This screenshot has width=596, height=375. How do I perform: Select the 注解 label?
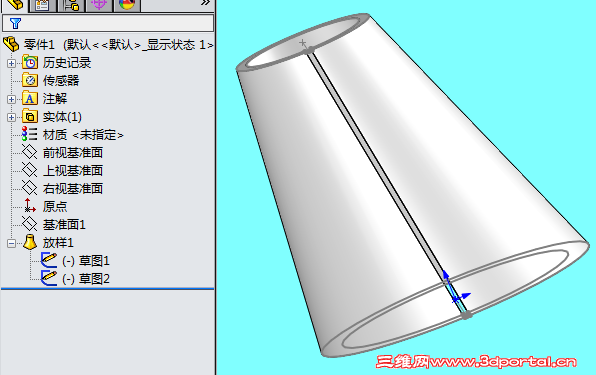(x=55, y=99)
